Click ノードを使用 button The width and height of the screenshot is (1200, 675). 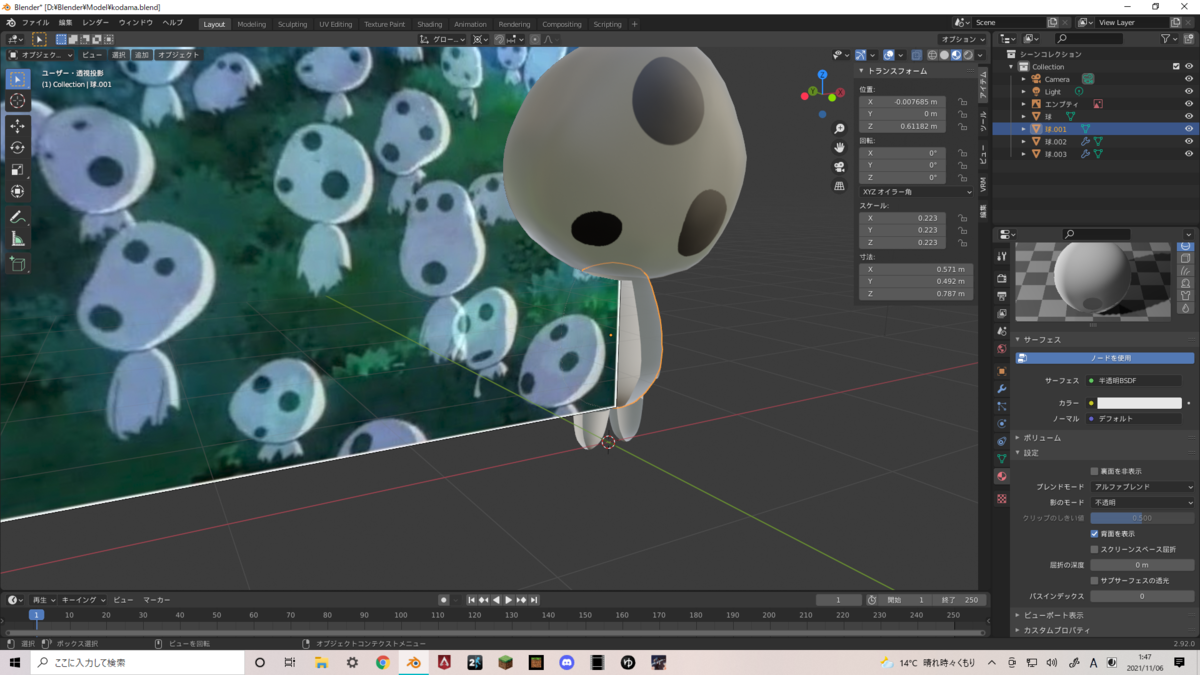1105,358
